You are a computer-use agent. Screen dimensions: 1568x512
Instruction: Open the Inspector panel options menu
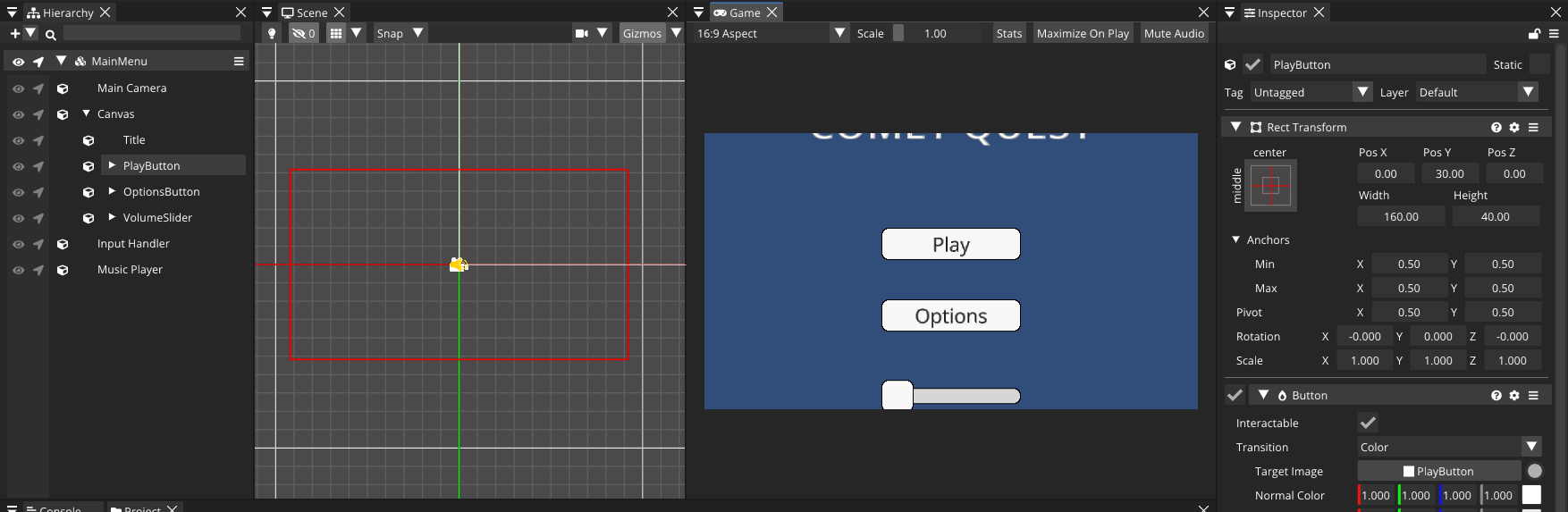[x=1554, y=34]
